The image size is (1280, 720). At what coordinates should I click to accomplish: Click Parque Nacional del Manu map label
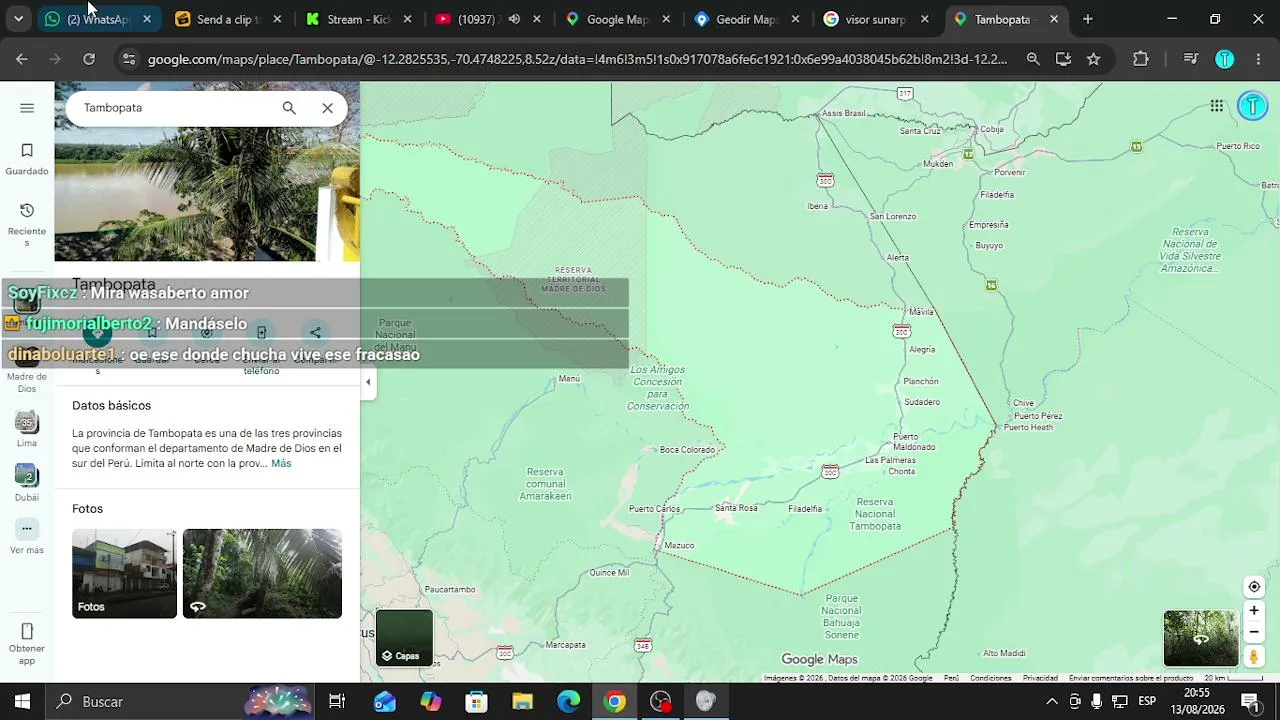pyautogui.click(x=395, y=334)
